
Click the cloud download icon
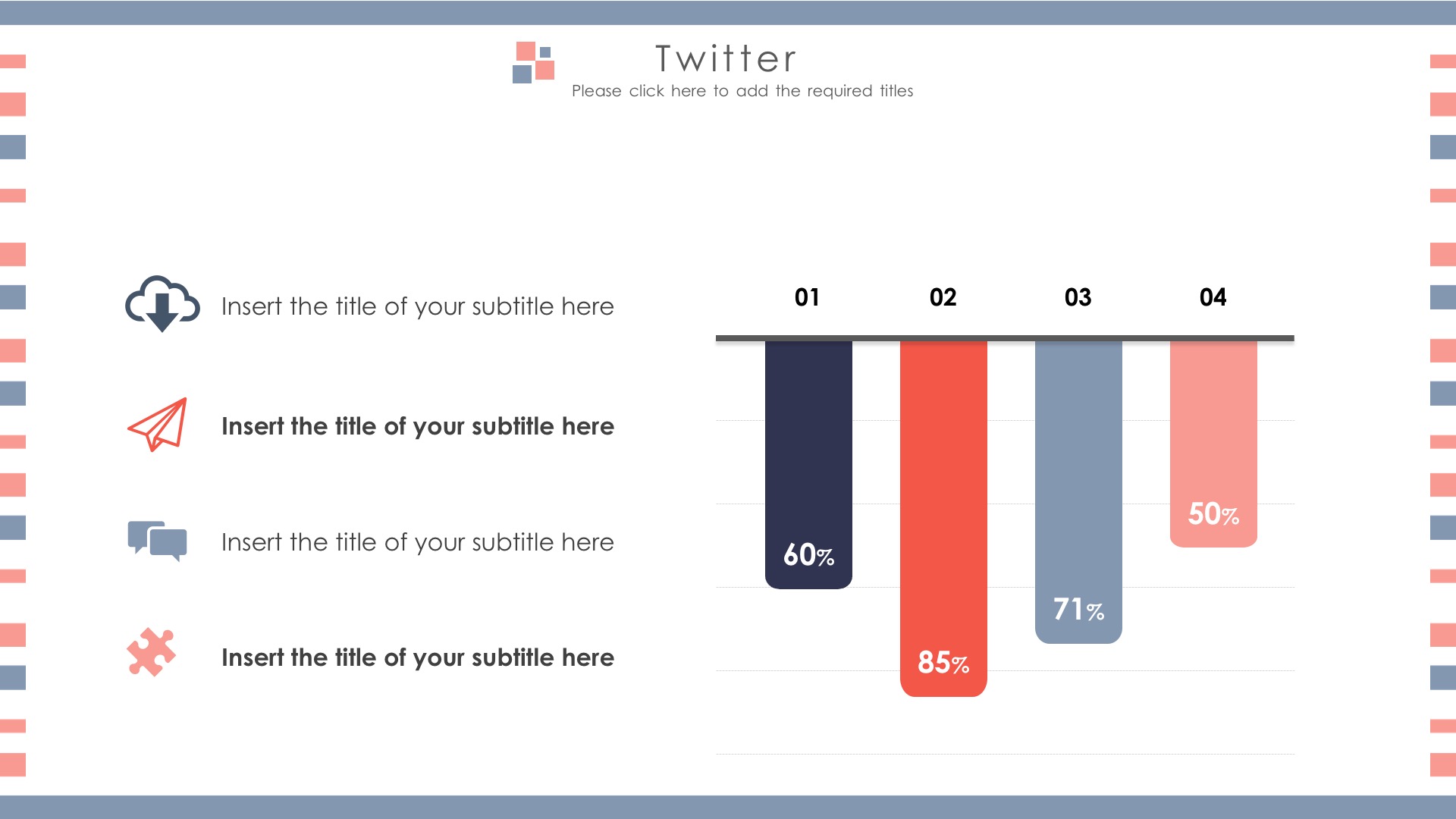coord(162,303)
